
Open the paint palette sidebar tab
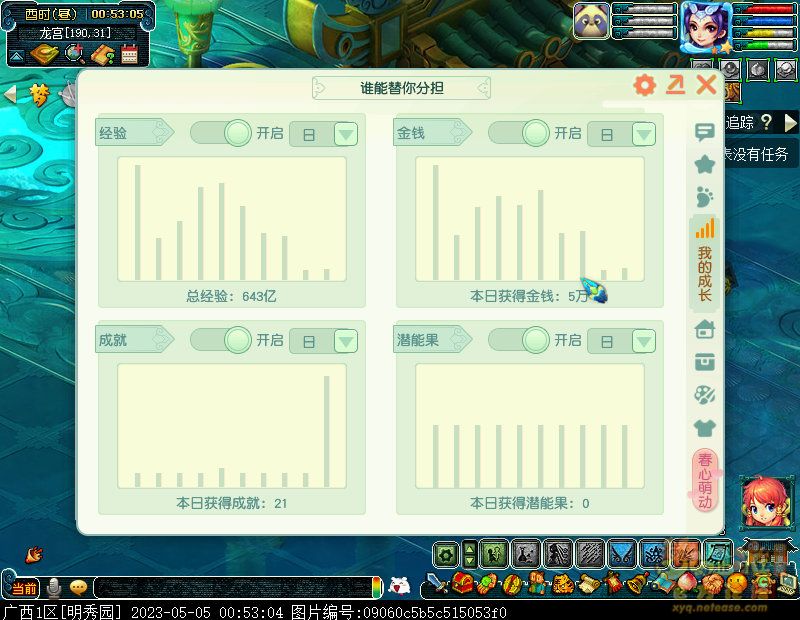point(705,394)
